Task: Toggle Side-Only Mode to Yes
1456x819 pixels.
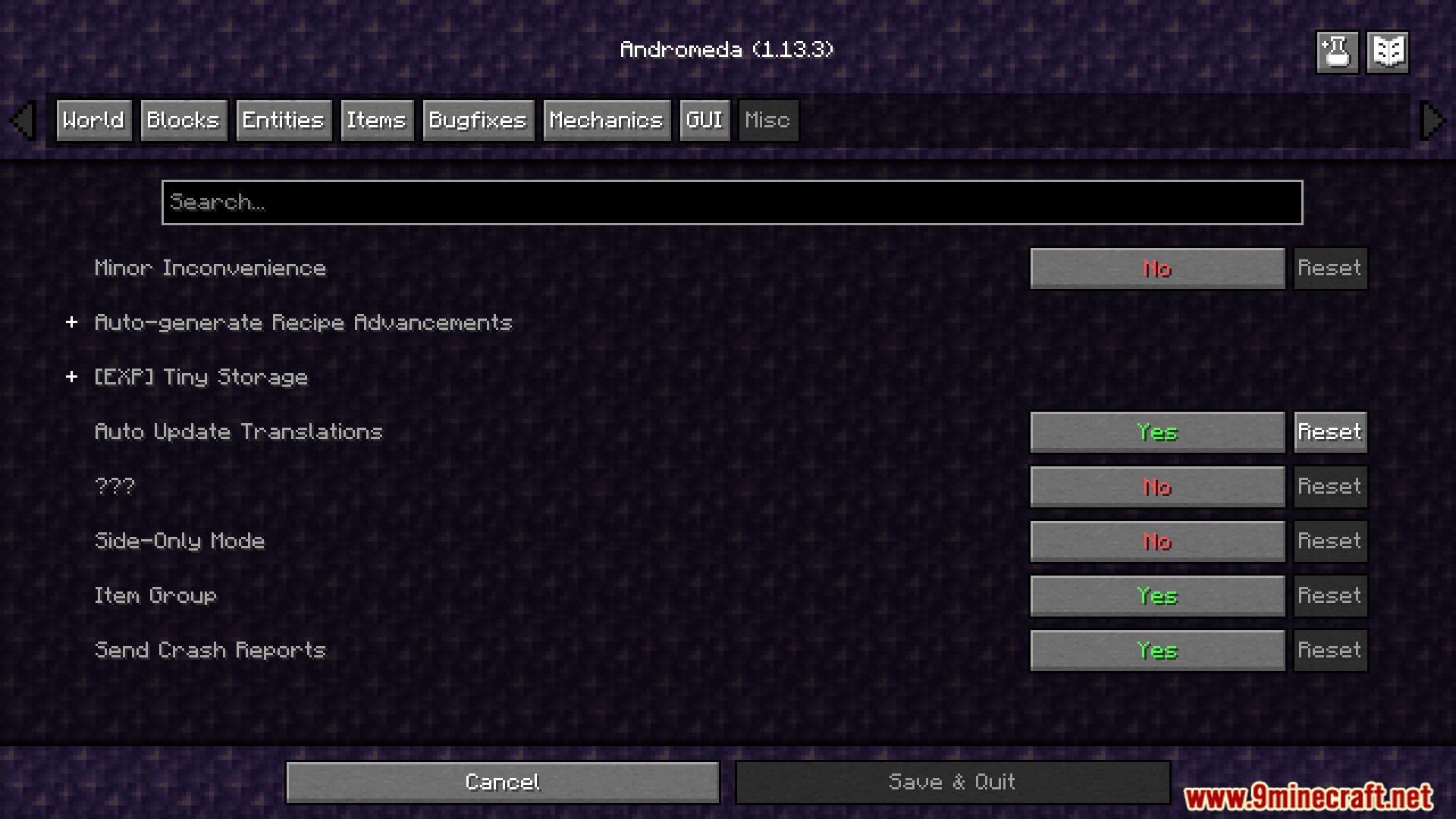Action: [1158, 541]
